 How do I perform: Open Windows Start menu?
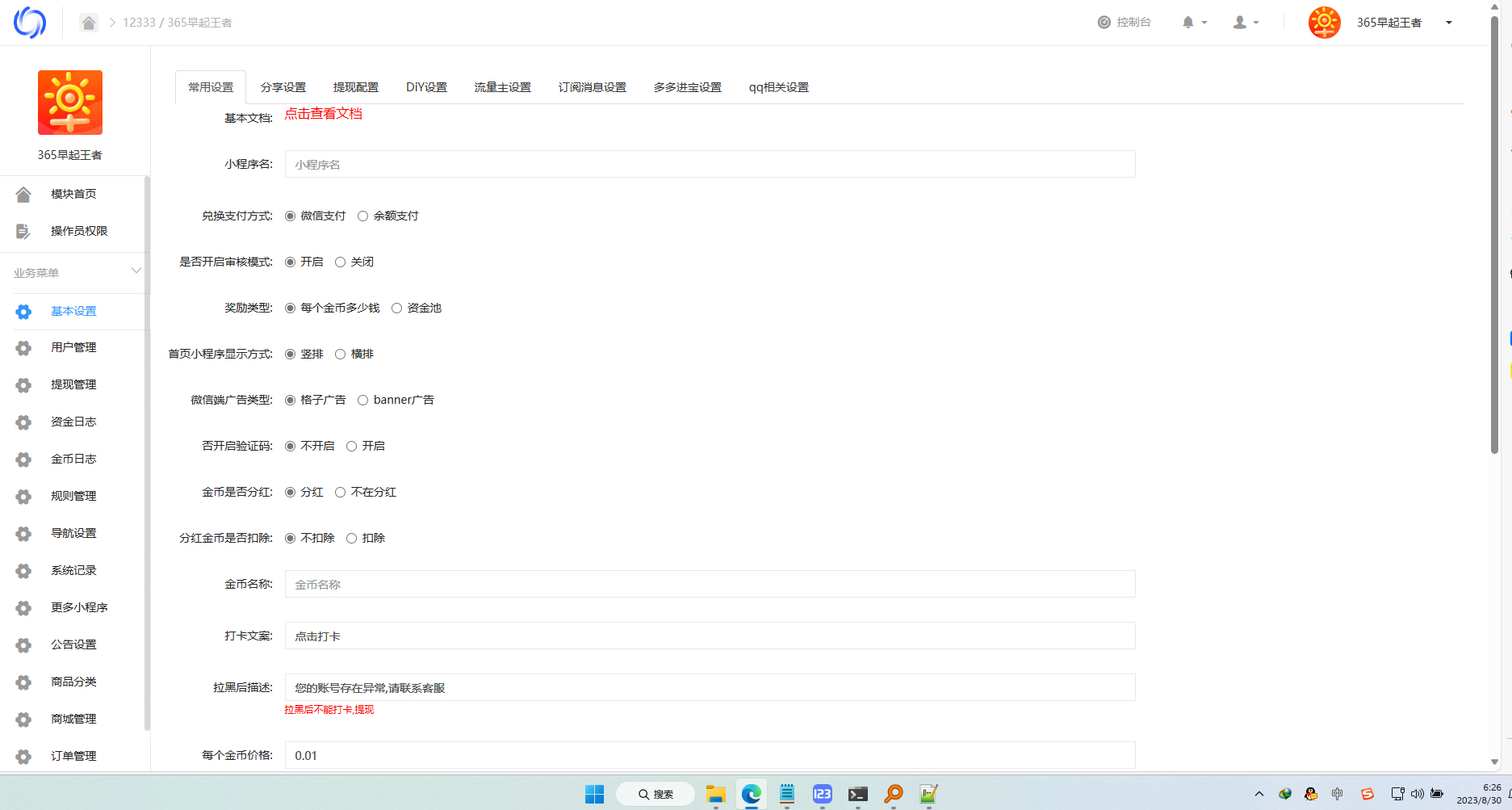point(594,795)
